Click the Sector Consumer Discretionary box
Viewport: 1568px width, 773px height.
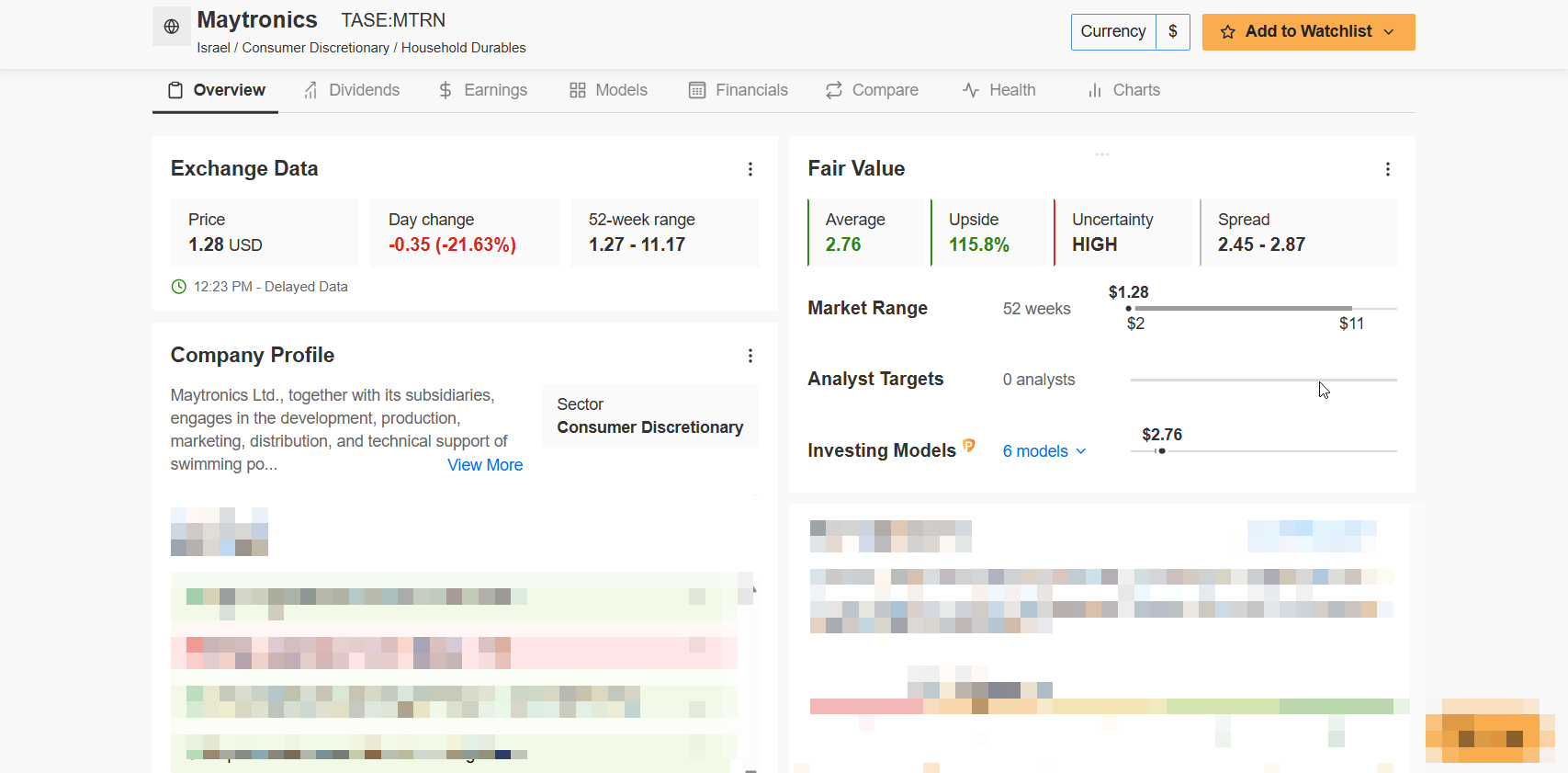[650, 415]
